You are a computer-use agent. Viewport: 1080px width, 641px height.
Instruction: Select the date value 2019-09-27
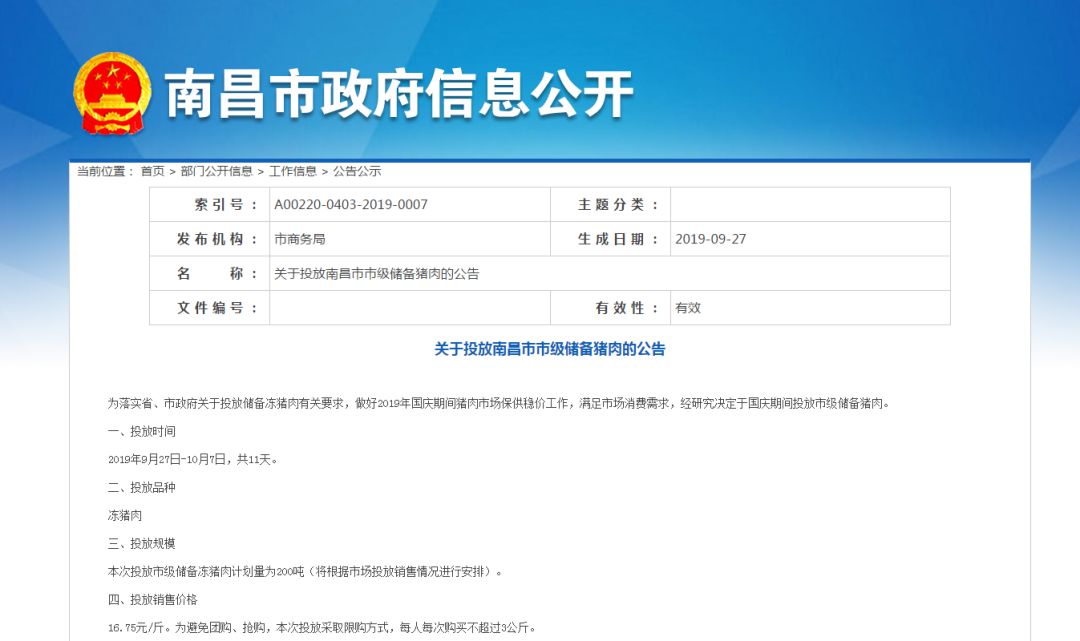point(710,239)
